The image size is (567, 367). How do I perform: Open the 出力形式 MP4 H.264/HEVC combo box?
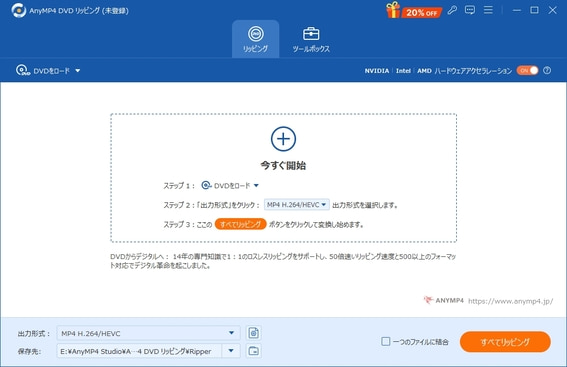[x=148, y=333]
